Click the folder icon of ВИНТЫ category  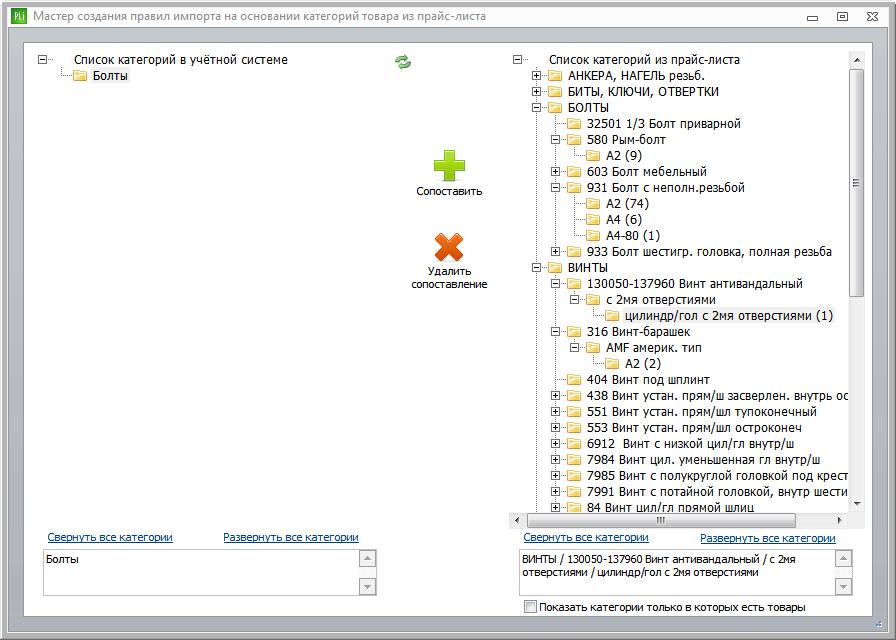coord(555,267)
